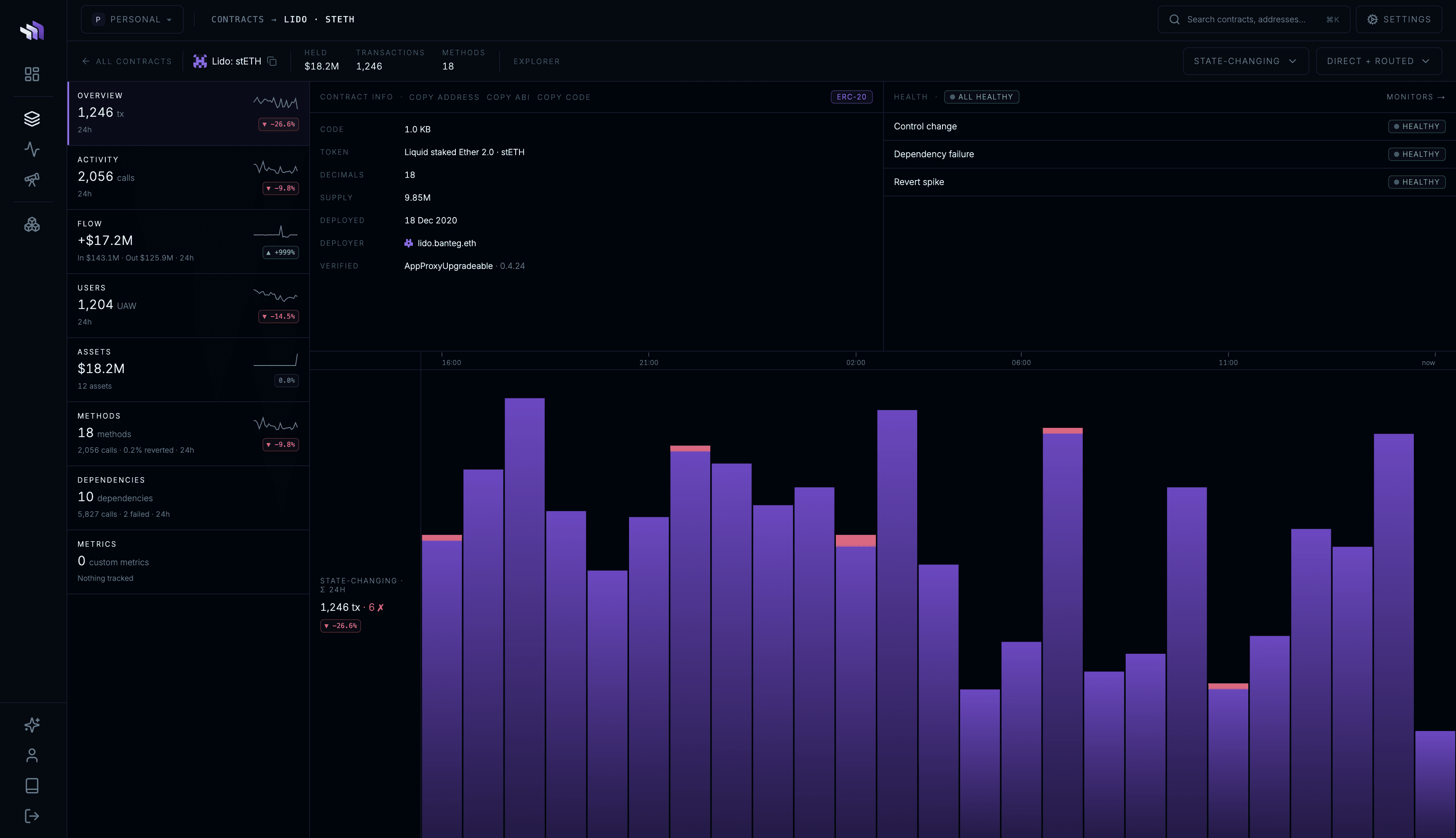Select the ACTIVITY panel tab
This screenshot has height=838, width=1456.
[189, 177]
